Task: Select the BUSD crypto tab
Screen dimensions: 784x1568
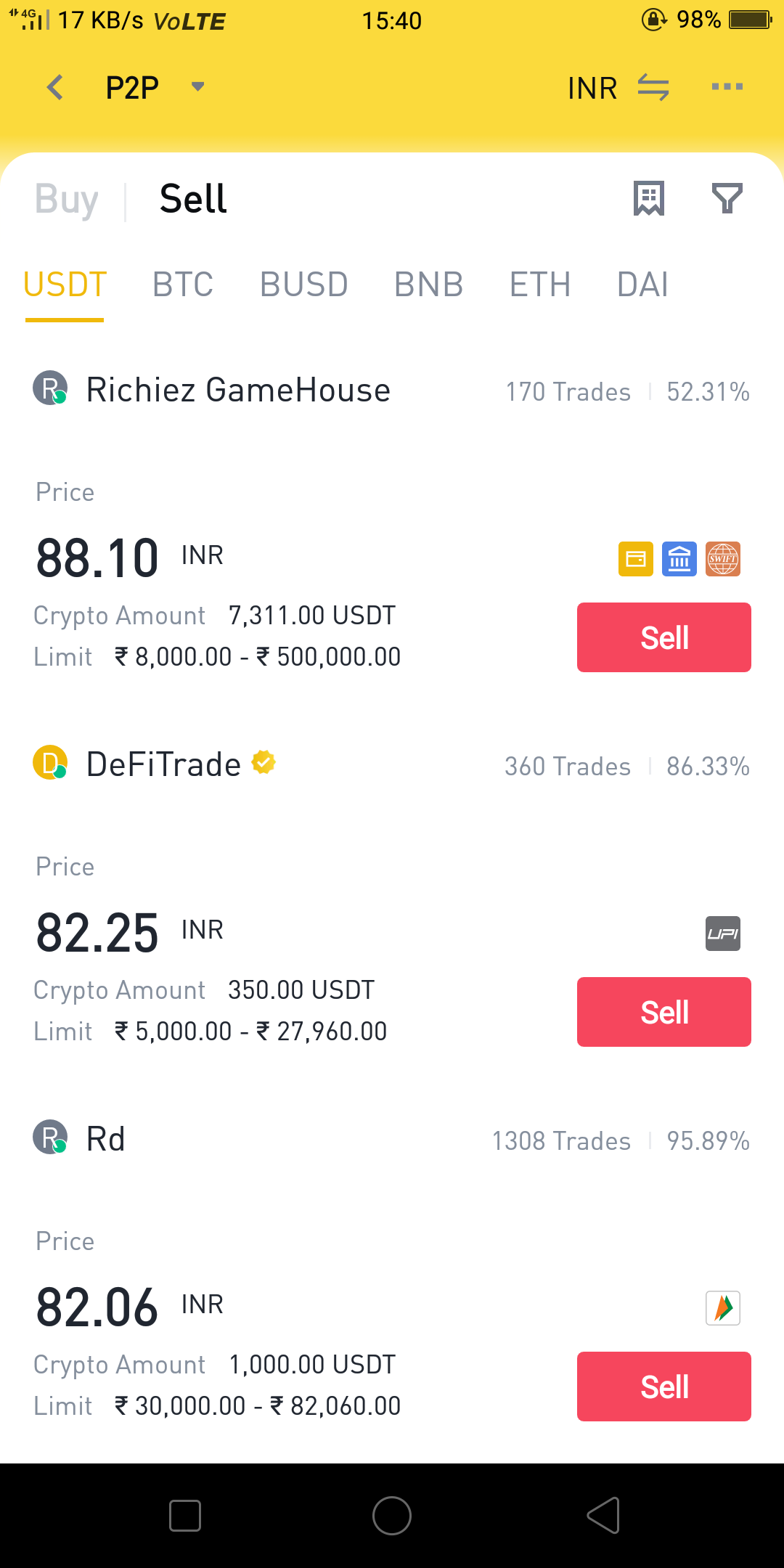Action: tap(304, 284)
